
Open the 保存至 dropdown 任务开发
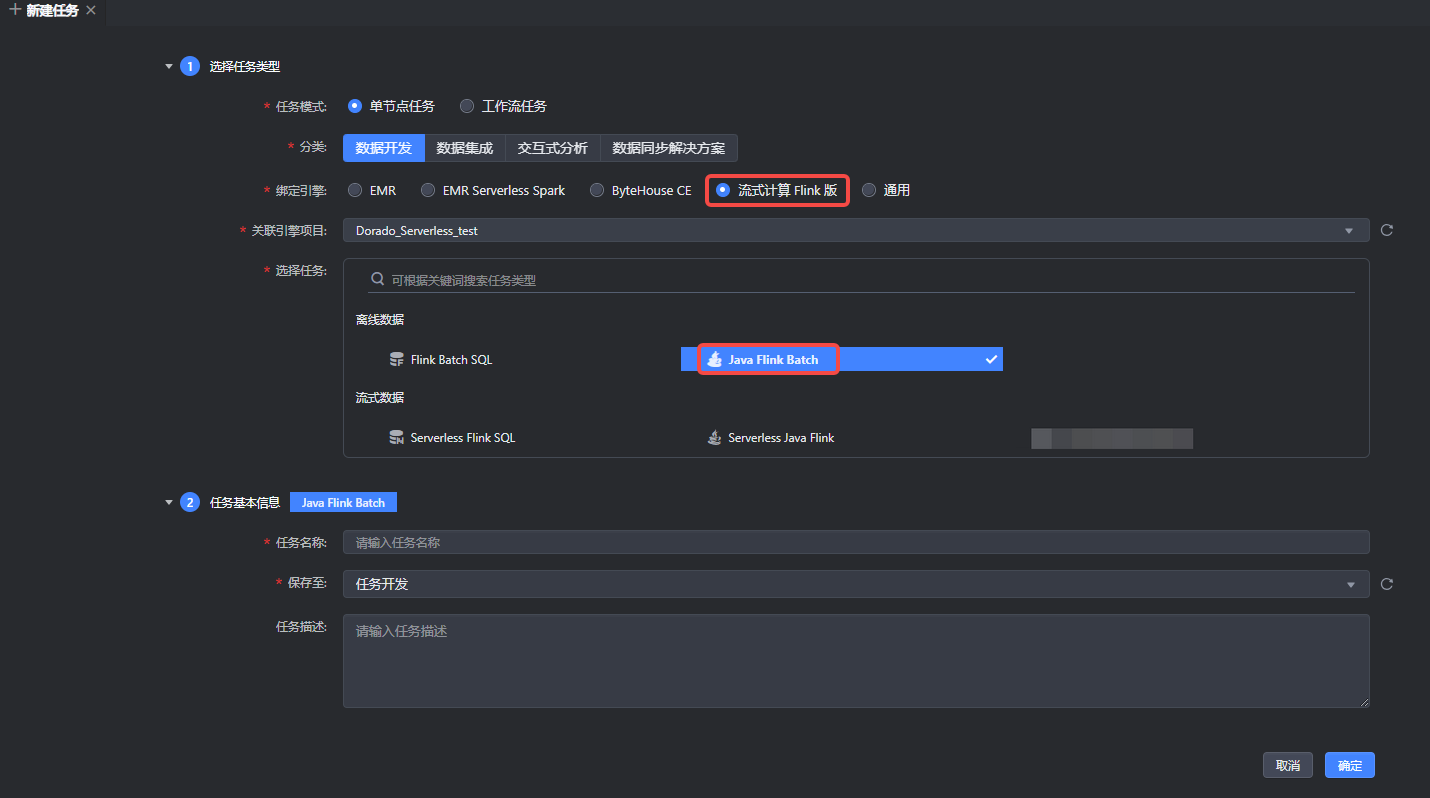856,584
